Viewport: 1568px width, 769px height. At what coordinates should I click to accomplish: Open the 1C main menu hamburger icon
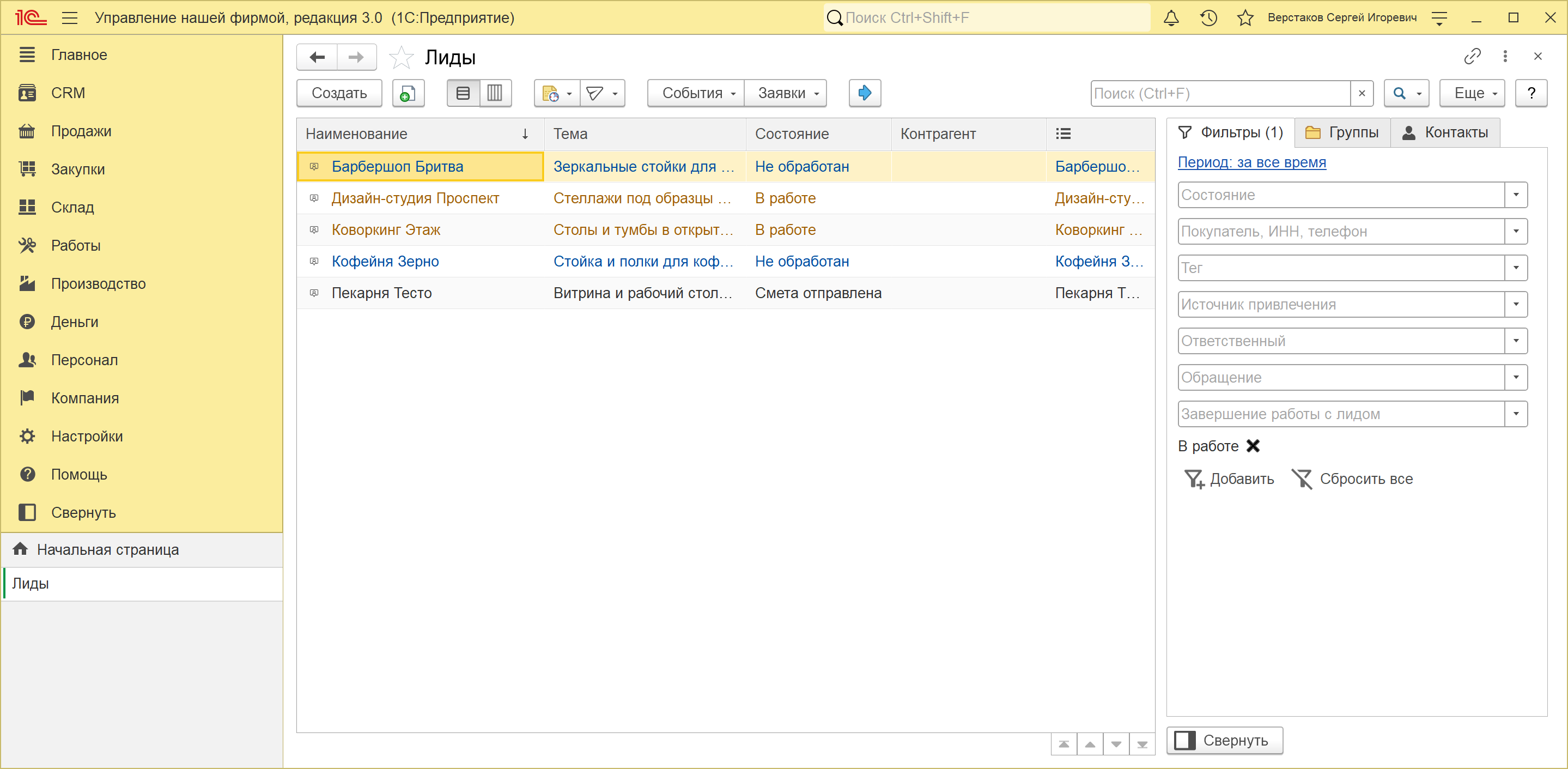pyautogui.click(x=70, y=17)
